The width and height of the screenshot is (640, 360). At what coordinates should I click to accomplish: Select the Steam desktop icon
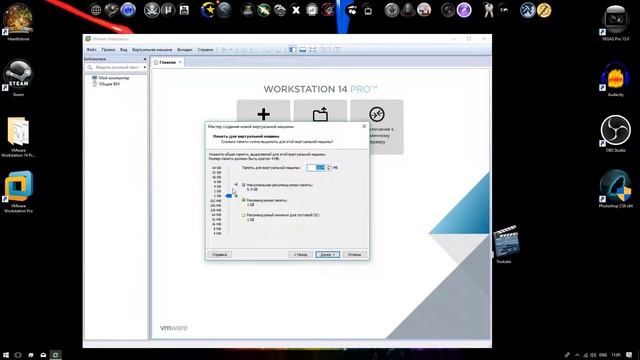pyautogui.click(x=18, y=78)
